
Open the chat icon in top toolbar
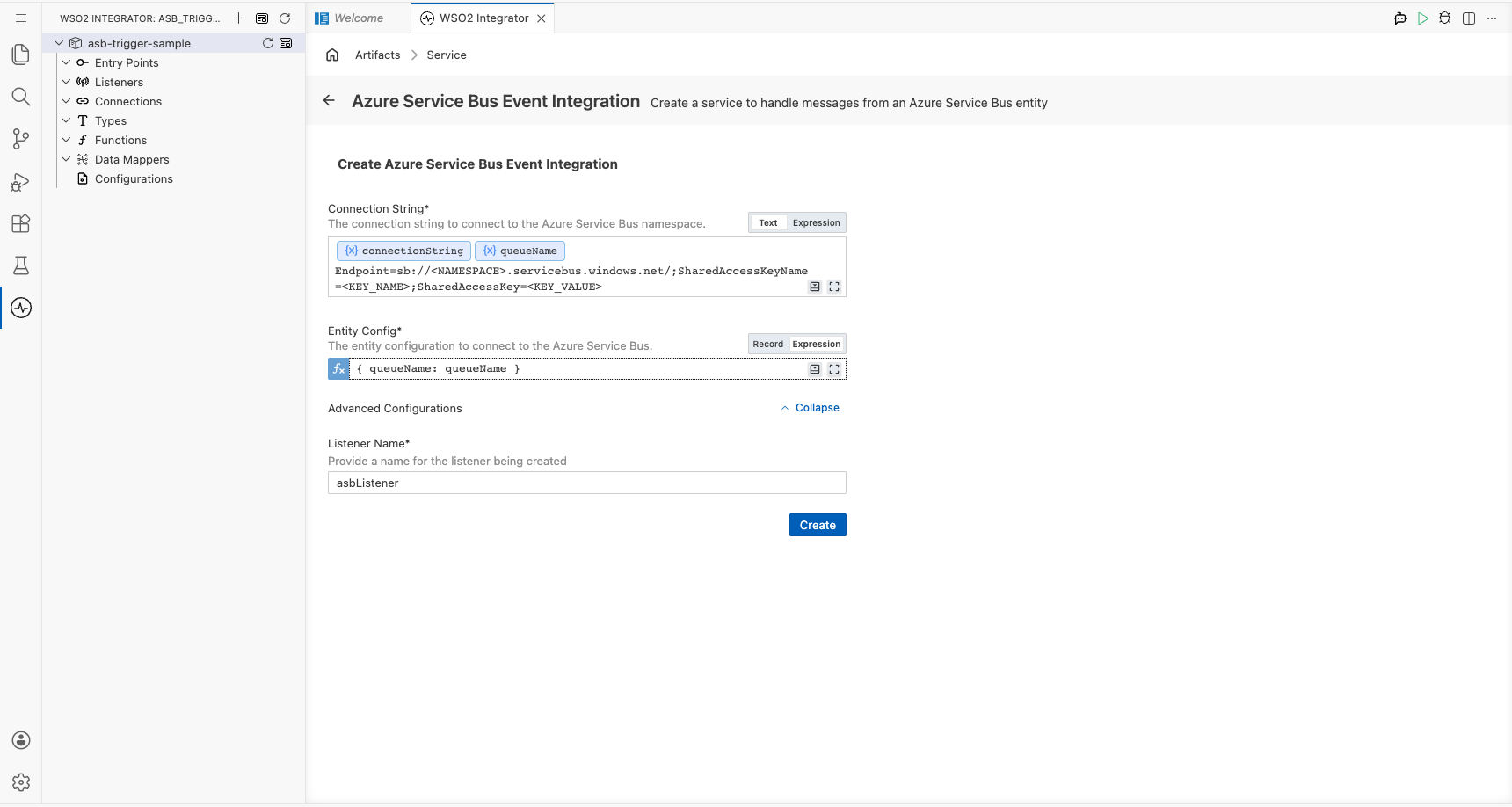[1400, 18]
